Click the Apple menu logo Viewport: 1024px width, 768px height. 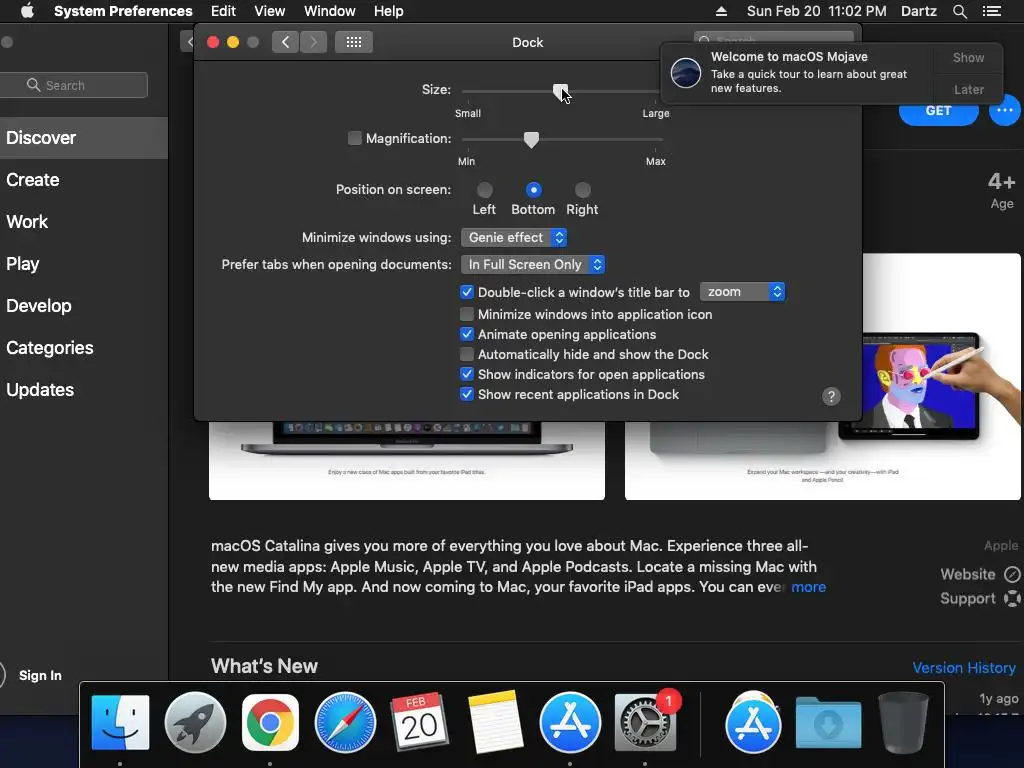point(27,11)
